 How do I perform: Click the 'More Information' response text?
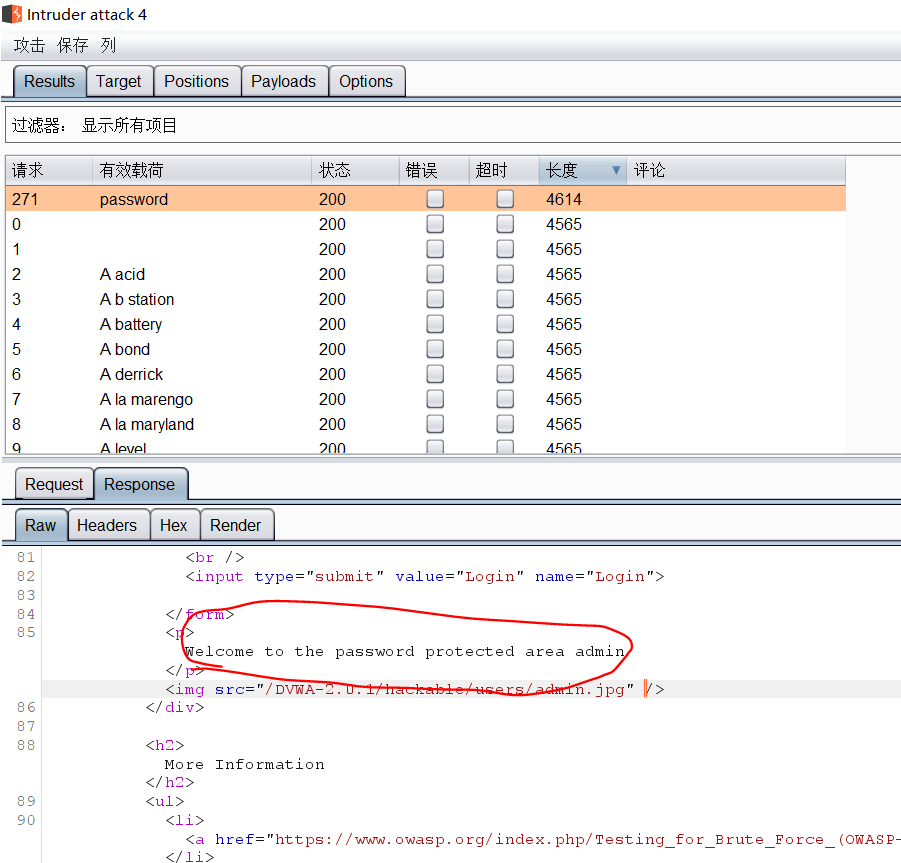tap(245, 764)
